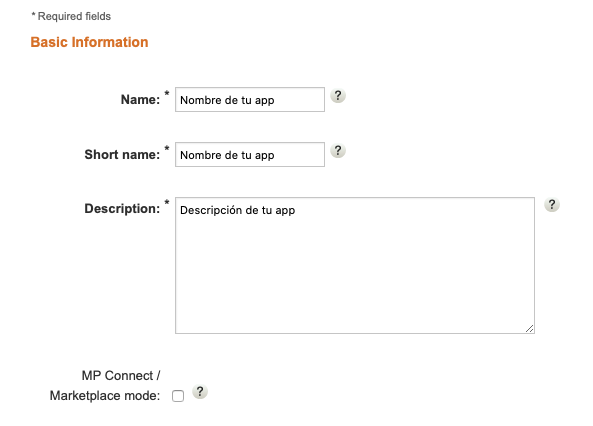Open the help tooltip beside the Name field
This screenshot has width=593, height=426.
click(338, 95)
